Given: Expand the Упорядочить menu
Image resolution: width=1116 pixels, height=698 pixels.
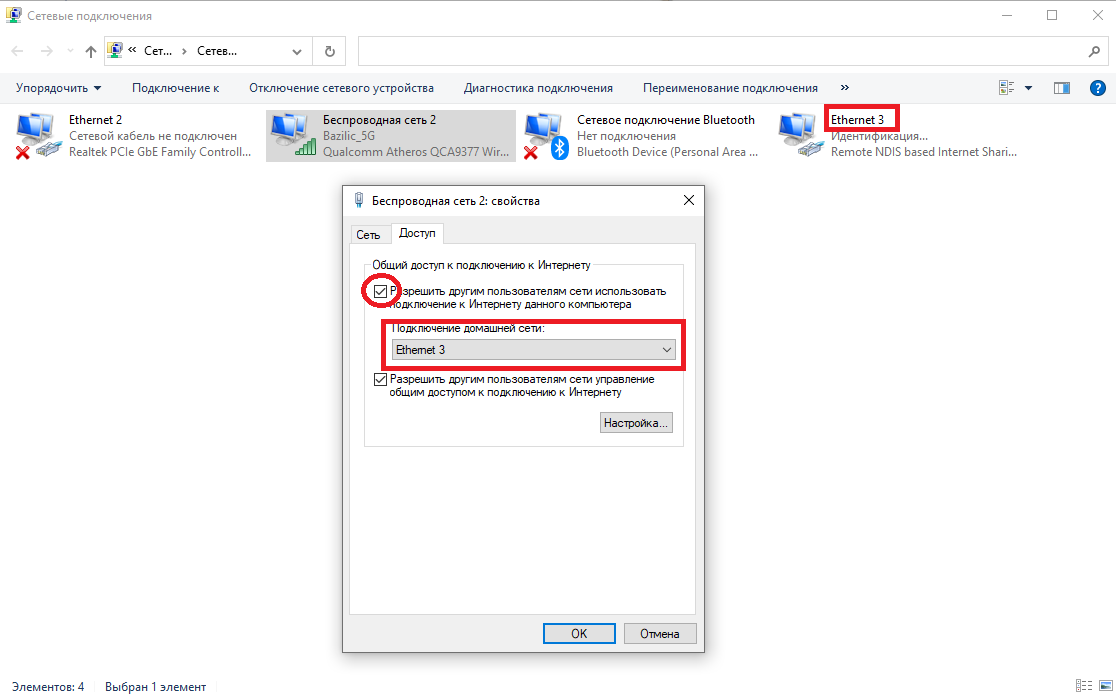Looking at the screenshot, I should (58, 88).
